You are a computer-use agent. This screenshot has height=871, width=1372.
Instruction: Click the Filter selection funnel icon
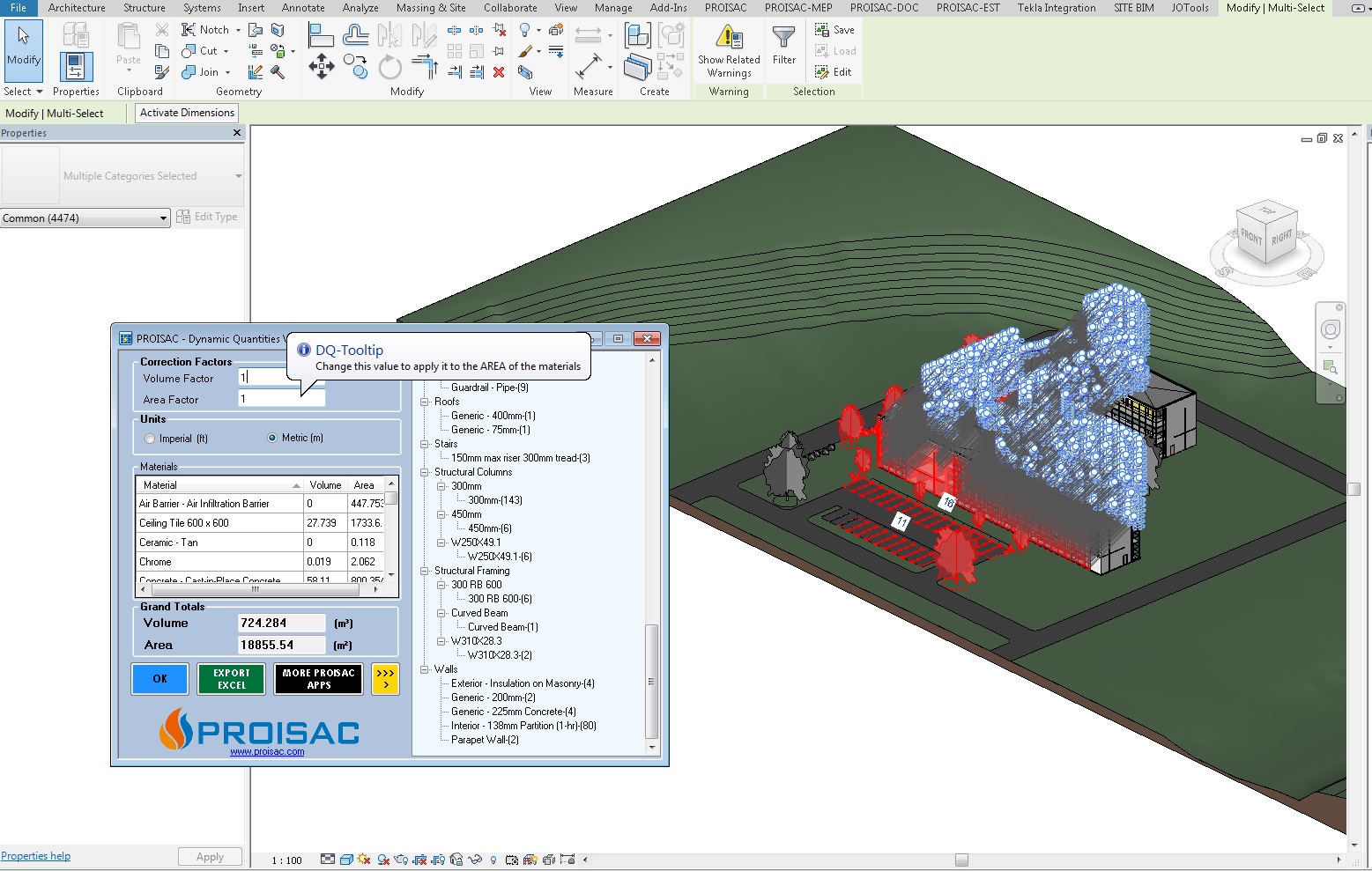(x=783, y=38)
